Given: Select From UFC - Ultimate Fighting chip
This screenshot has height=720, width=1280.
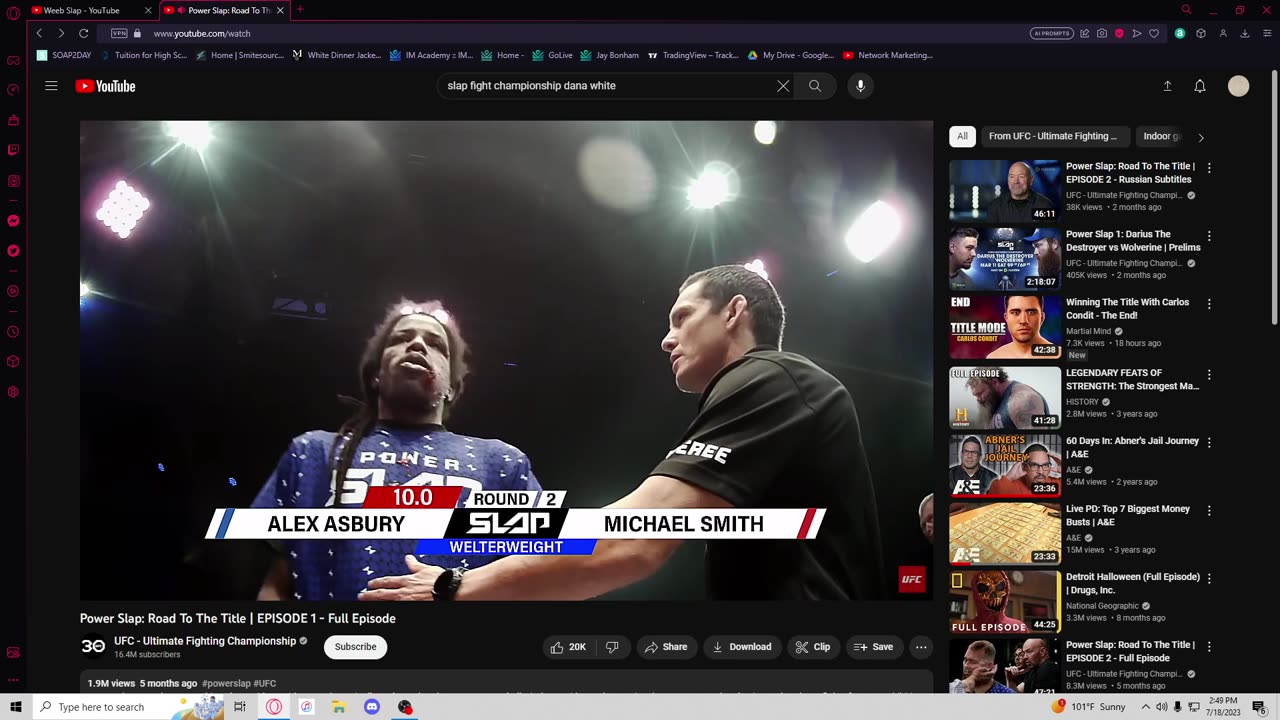Looking at the screenshot, I should [1053, 136].
